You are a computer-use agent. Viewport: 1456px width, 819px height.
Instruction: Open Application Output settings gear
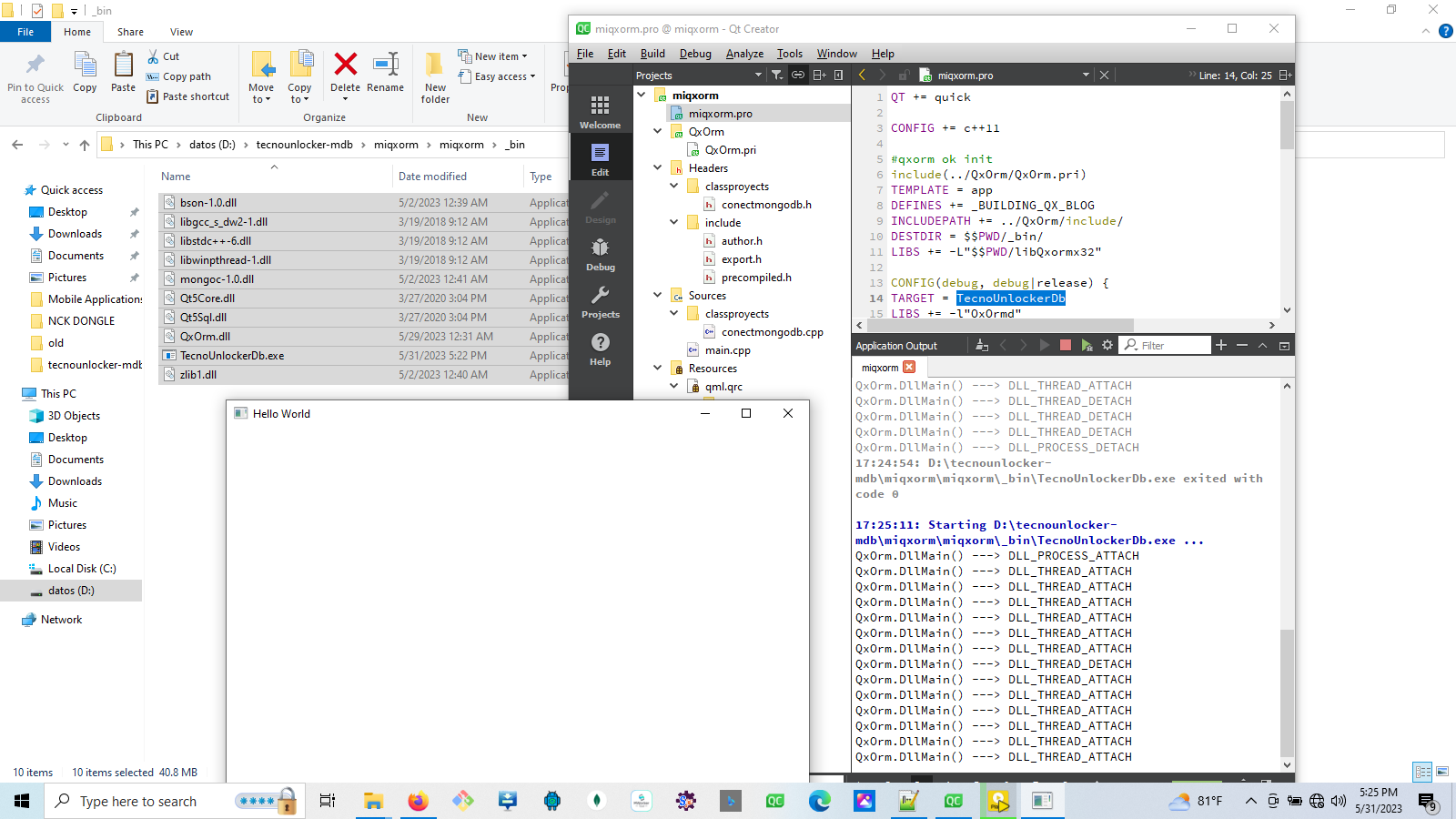(1107, 346)
